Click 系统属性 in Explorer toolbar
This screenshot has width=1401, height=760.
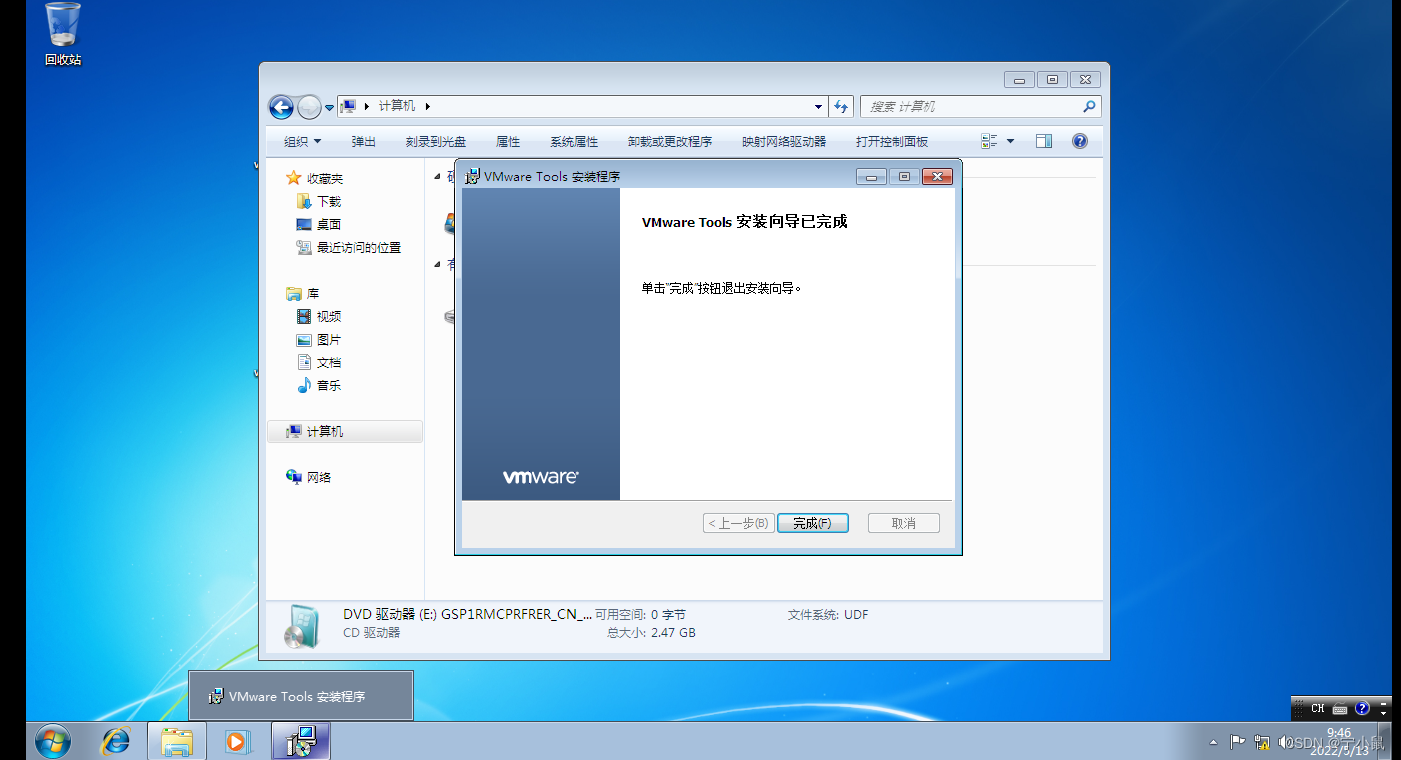[x=574, y=142]
